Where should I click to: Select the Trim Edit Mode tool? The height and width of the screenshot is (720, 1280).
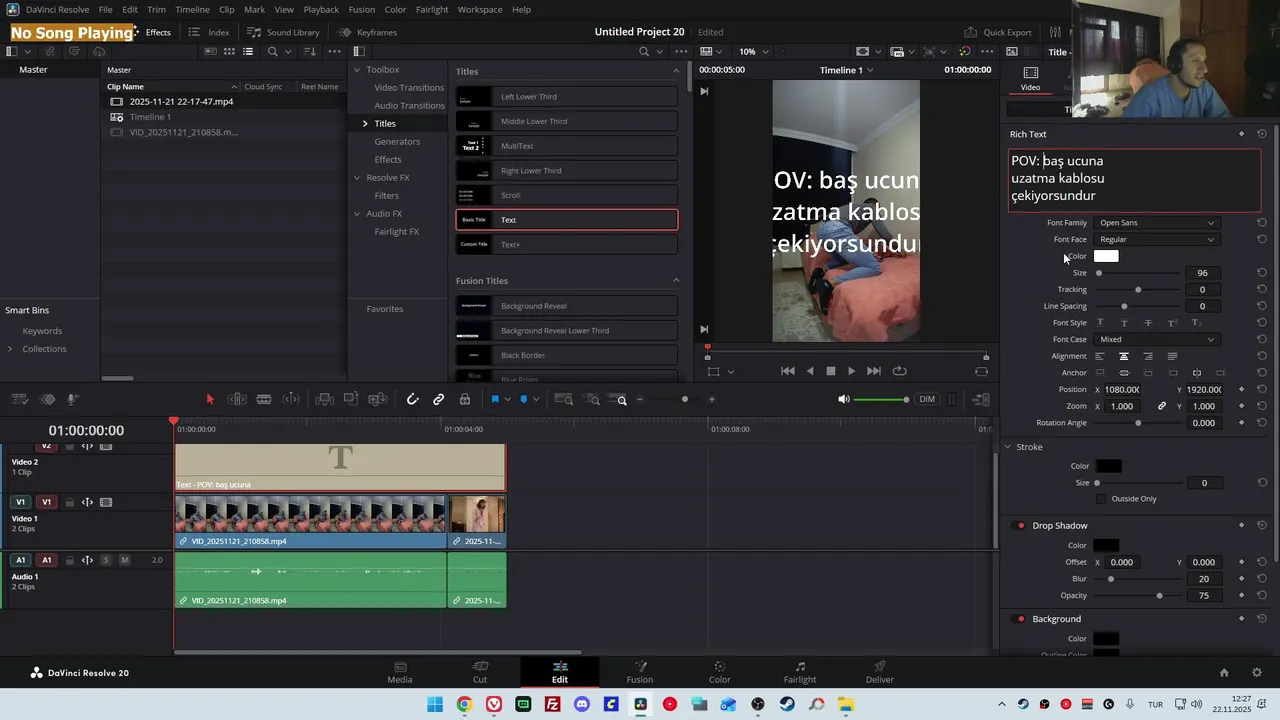(x=237, y=399)
